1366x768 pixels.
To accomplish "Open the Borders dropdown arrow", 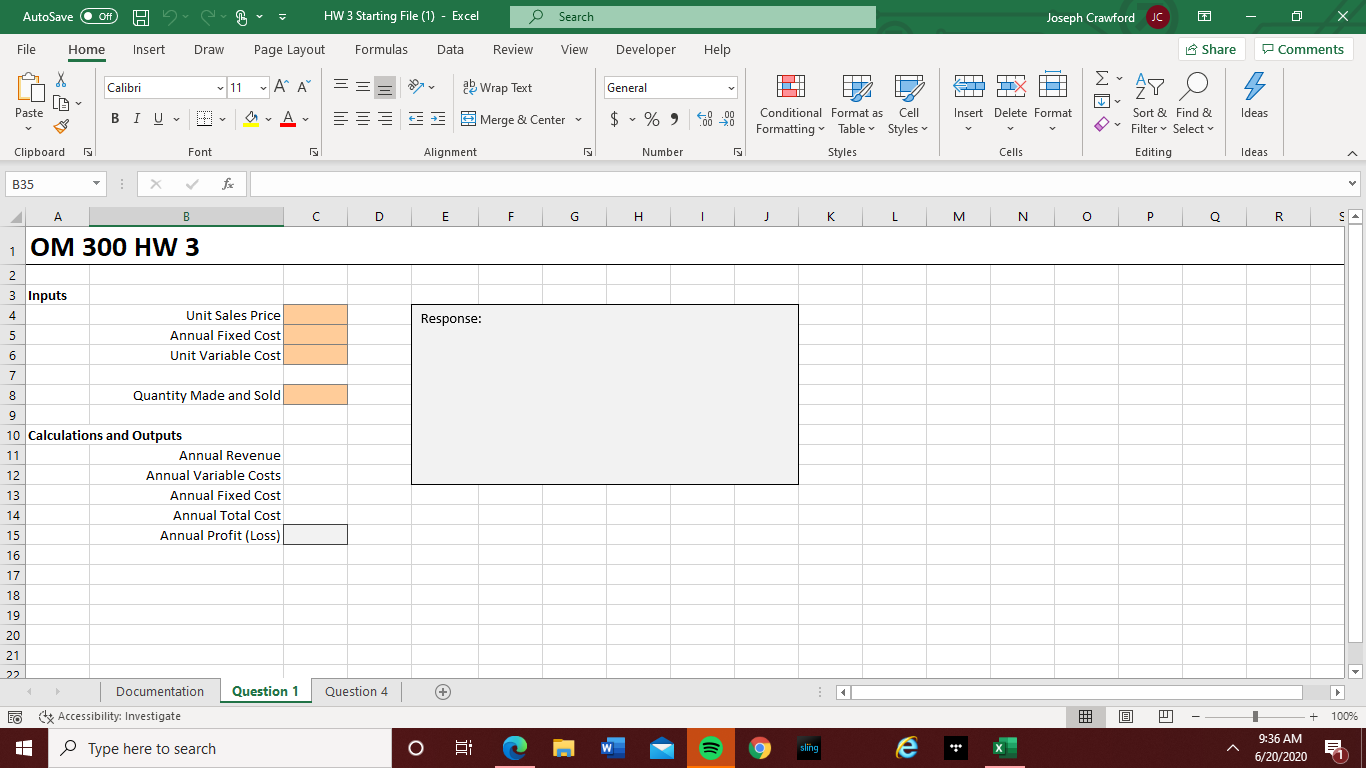I will point(221,119).
